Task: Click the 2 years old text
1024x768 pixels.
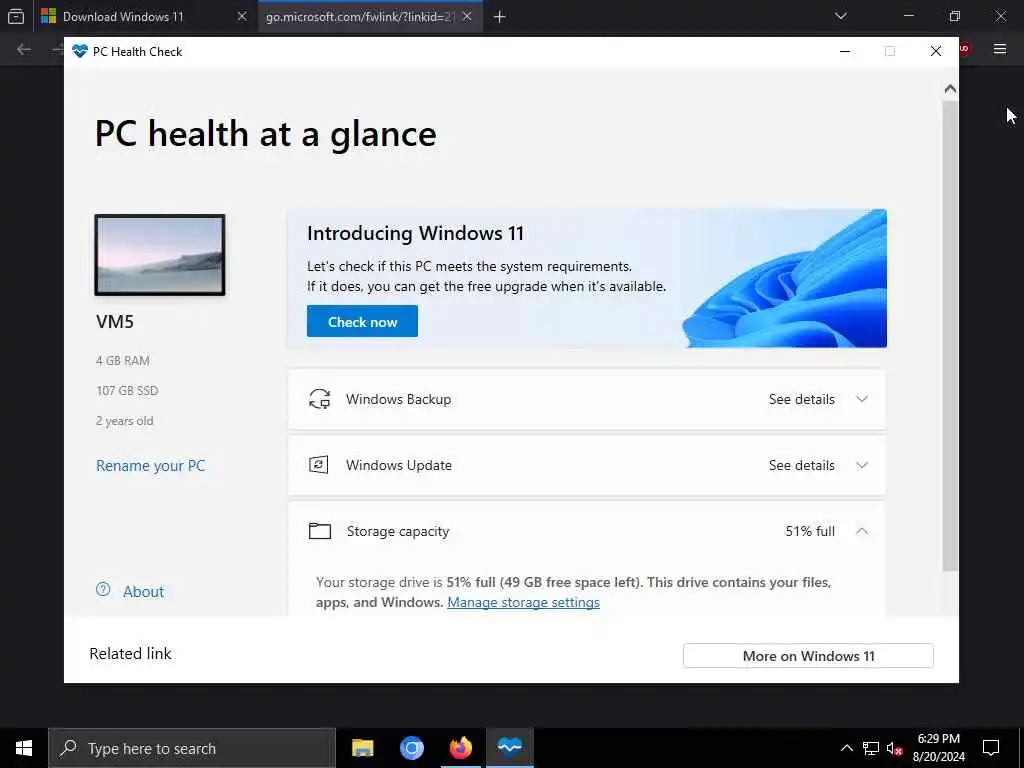Action: click(124, 421)
